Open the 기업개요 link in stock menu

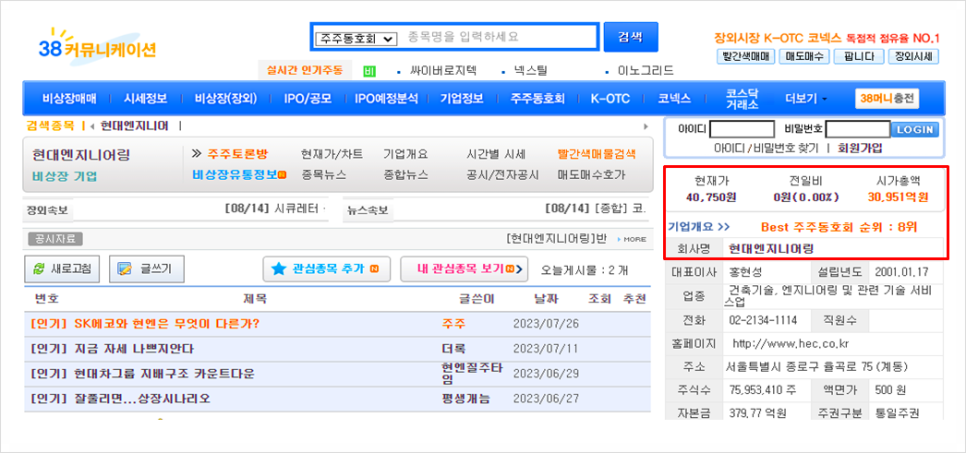pyautogui.click(x=405, y=154)
